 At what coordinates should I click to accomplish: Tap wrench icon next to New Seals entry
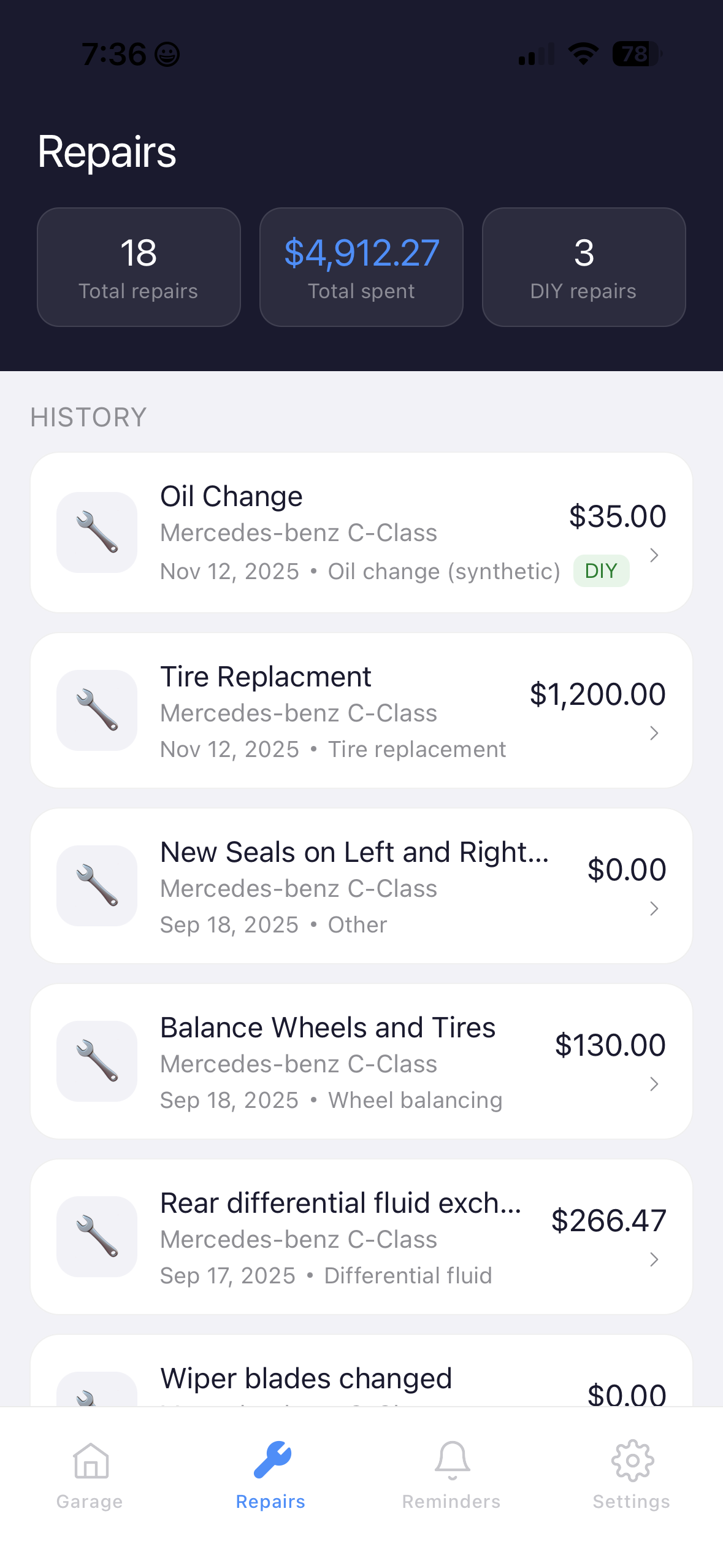pyautogui.click(x=97, y=885)
